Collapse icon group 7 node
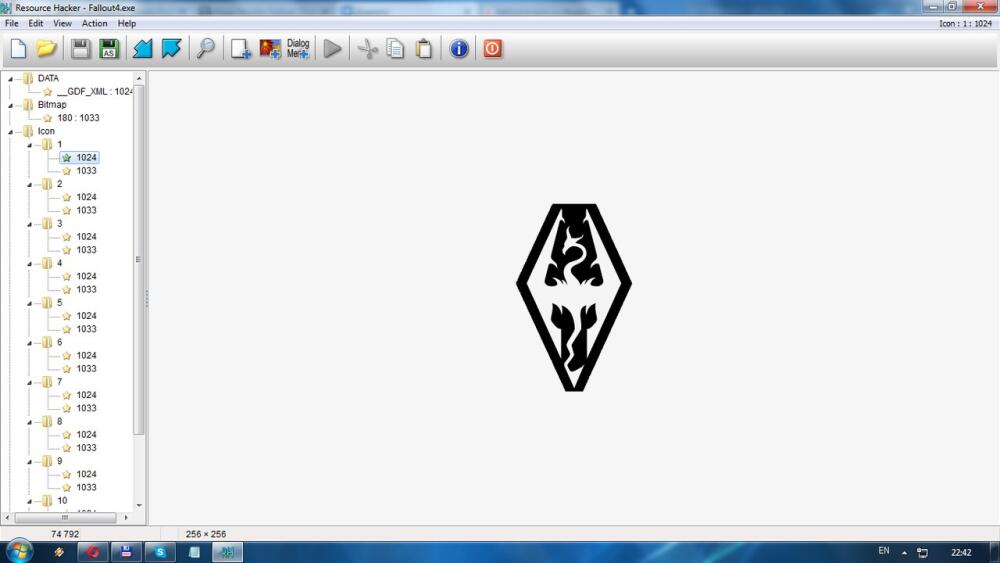Screen dimensions: 1000x563 29,383
